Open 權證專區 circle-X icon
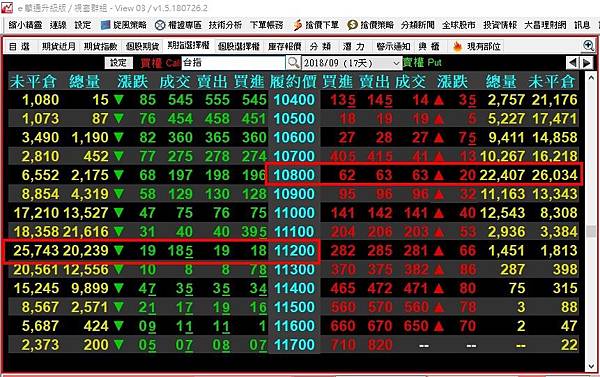The height and width of the screenshot is (377, 600). coord(160,25)
